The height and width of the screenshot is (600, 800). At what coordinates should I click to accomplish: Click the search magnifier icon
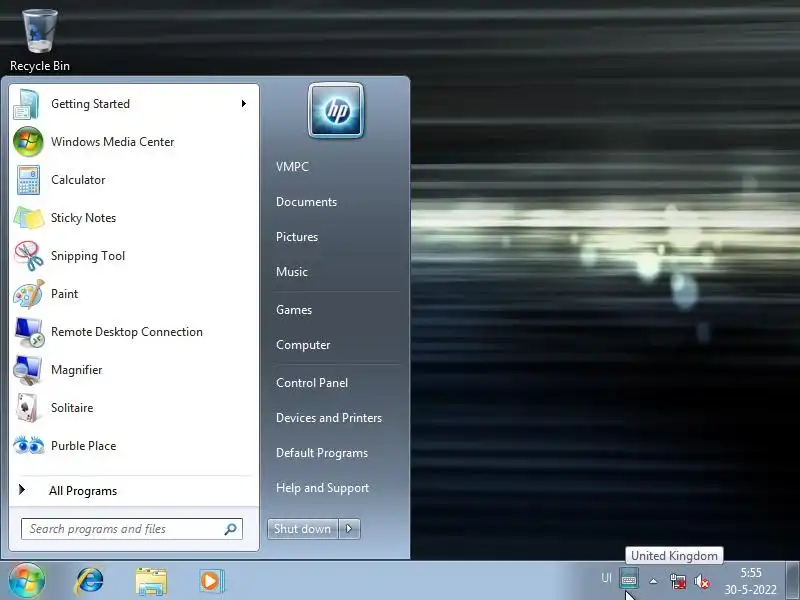pyautogui.click(x=231, y=529)
